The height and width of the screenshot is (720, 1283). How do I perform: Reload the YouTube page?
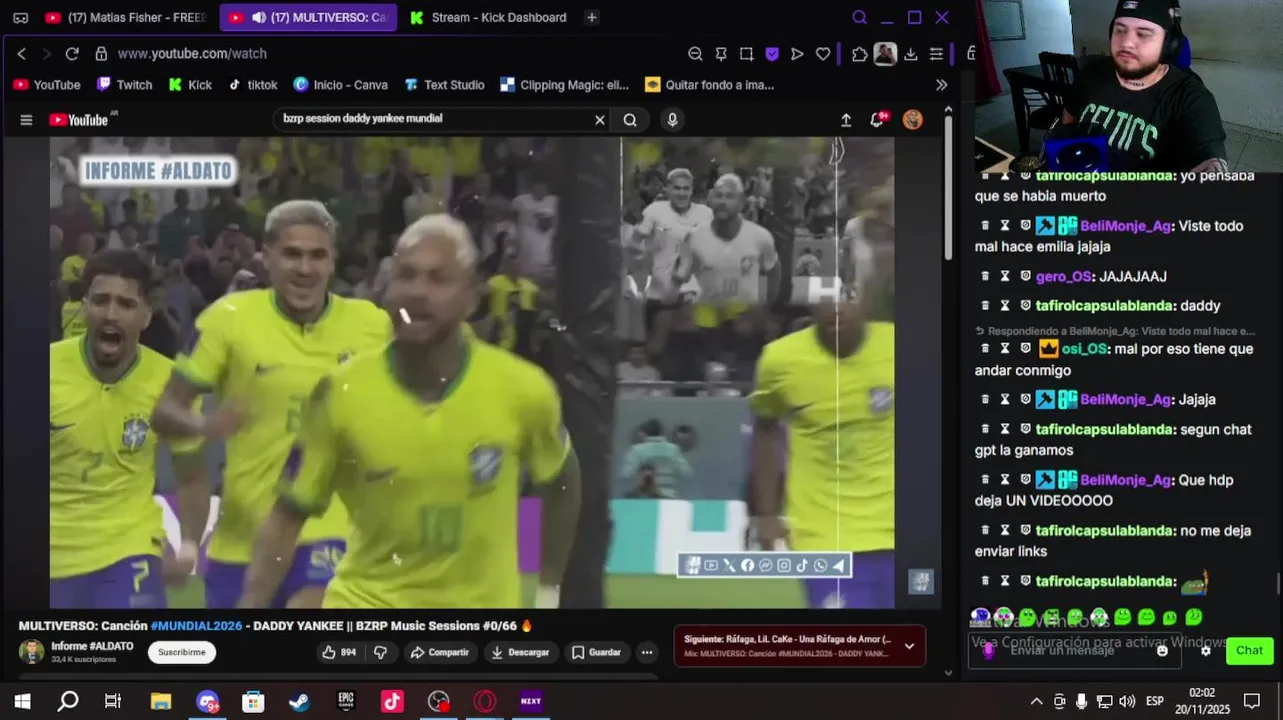pos(72,54)
